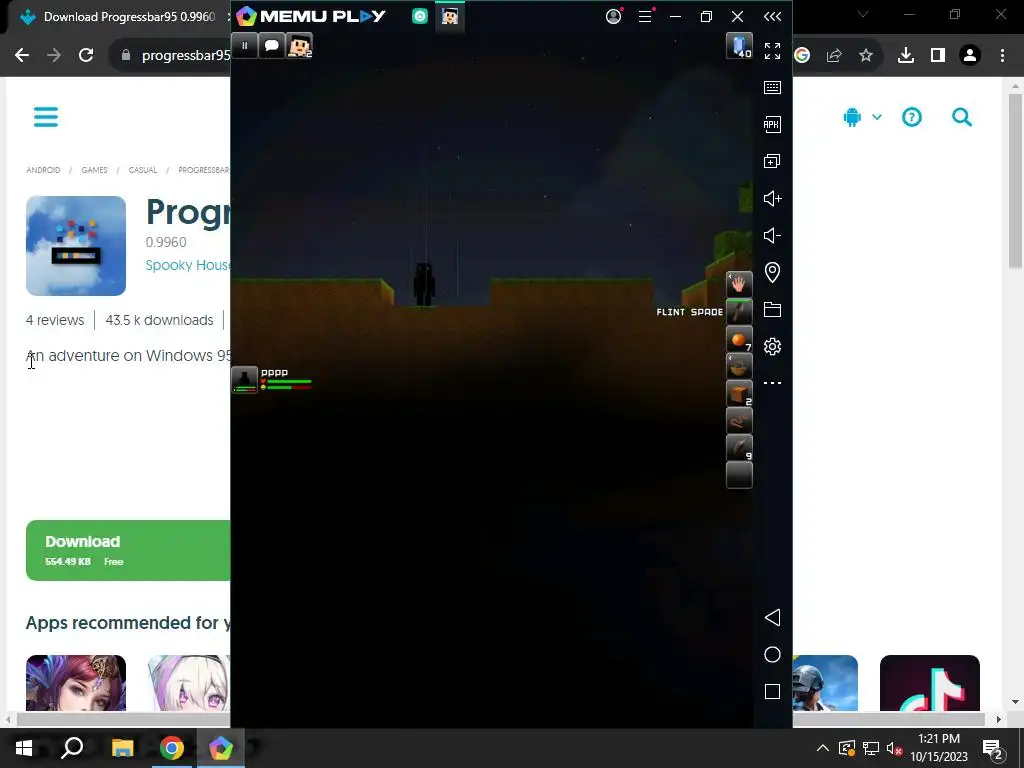This screenshot has height=768, width=1024.
Task: Select the empty bottom inventory slot
Action: (x=739, y=475)
